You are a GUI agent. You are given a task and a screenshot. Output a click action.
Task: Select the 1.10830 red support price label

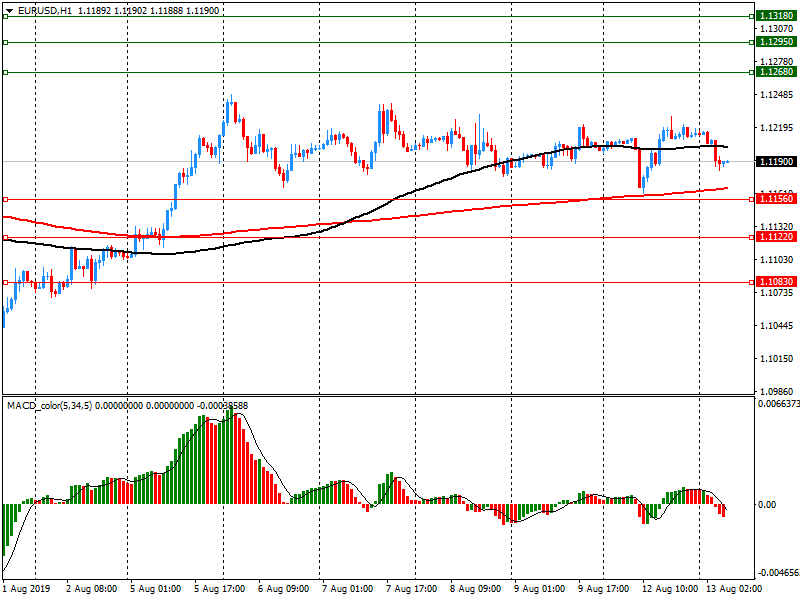(776, 282)
